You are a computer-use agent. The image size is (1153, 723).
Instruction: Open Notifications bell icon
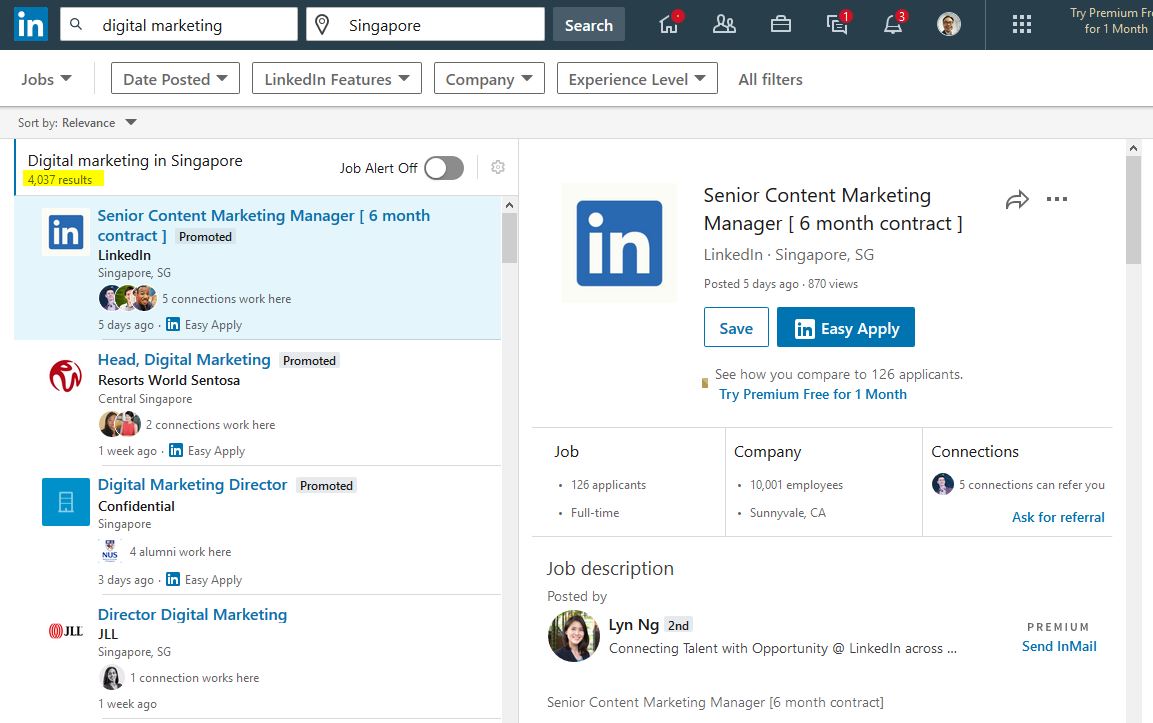tap(893, 24)
